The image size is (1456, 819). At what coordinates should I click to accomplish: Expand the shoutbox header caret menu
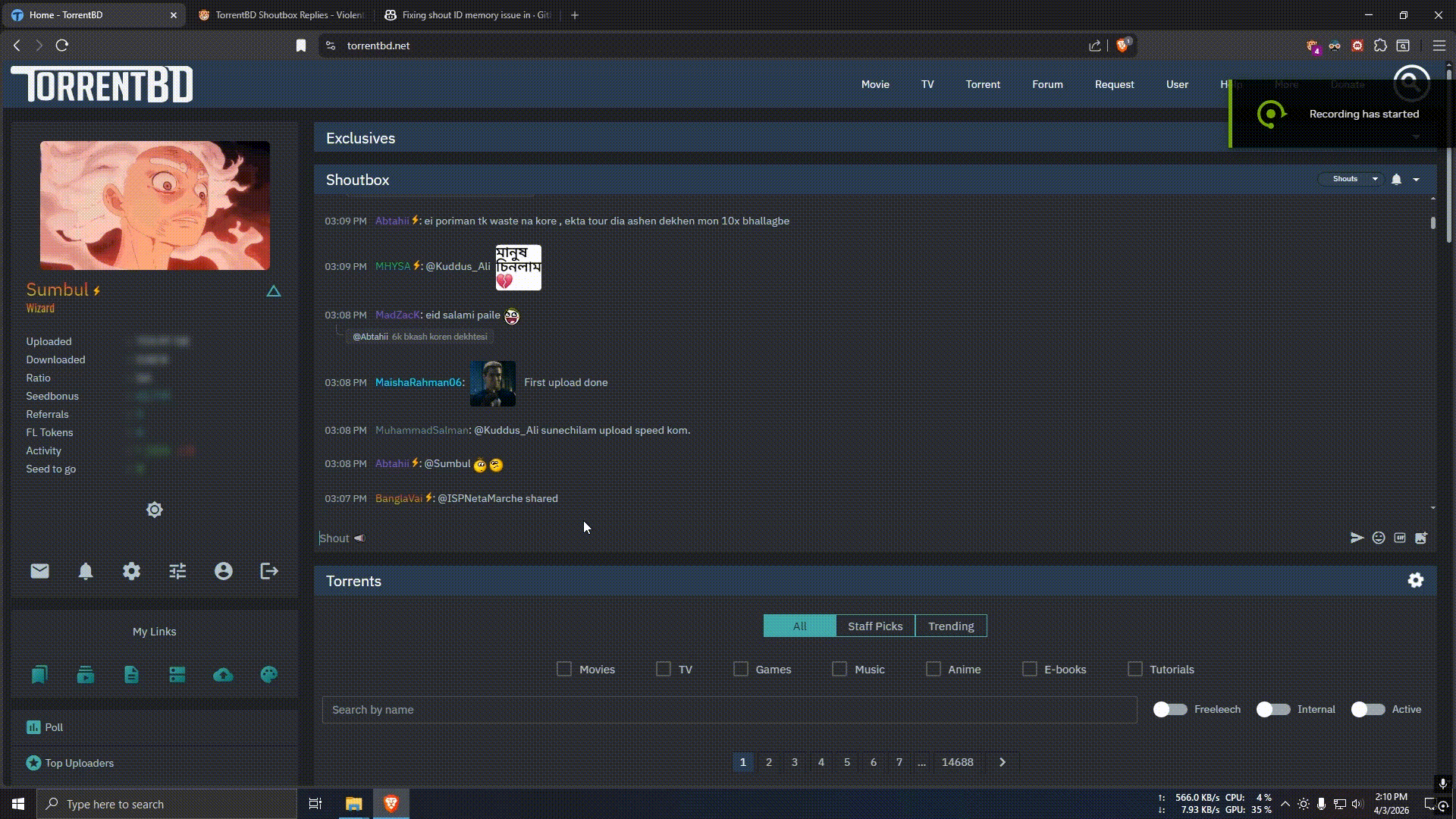click(x=1416, y=180)
